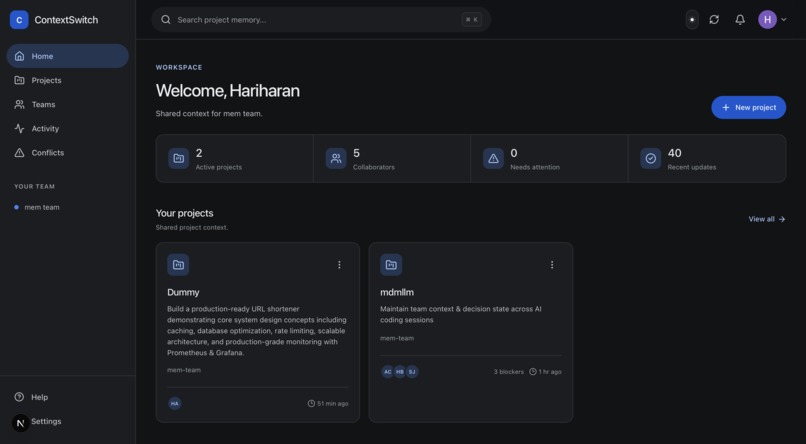Click the mdmllm project description text
The image size is (806, 444).
(461, 314)
